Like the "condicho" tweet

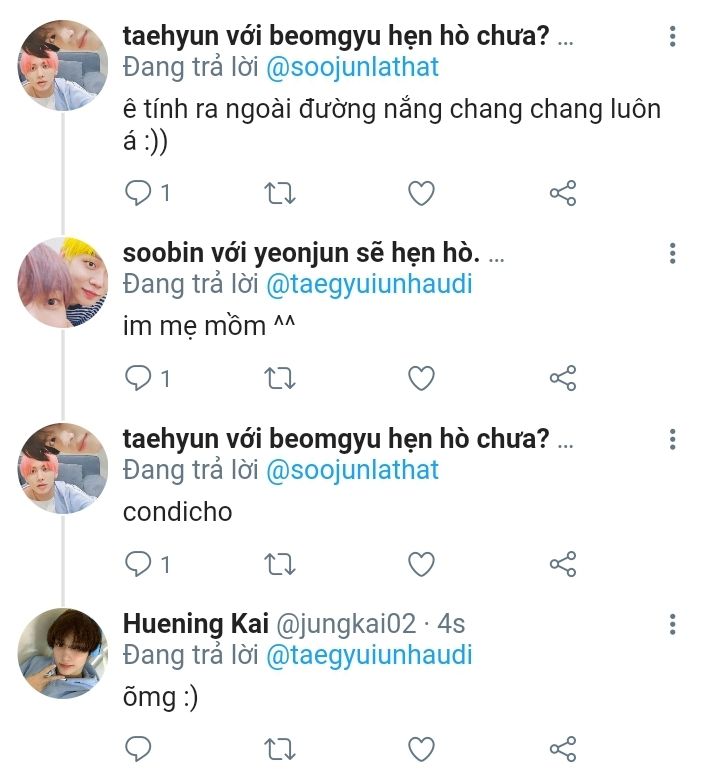click(422, 564)
